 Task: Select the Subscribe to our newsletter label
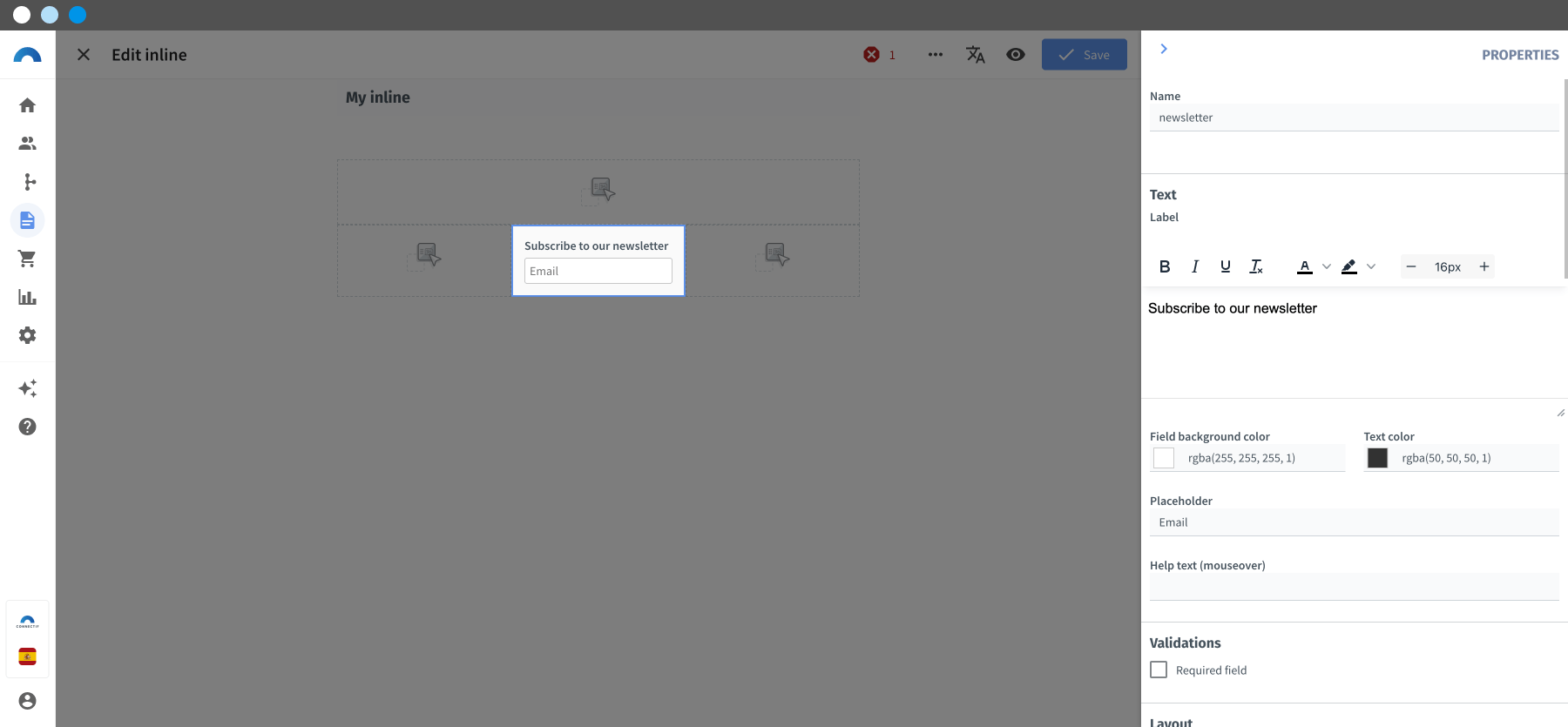click(596, 246)
